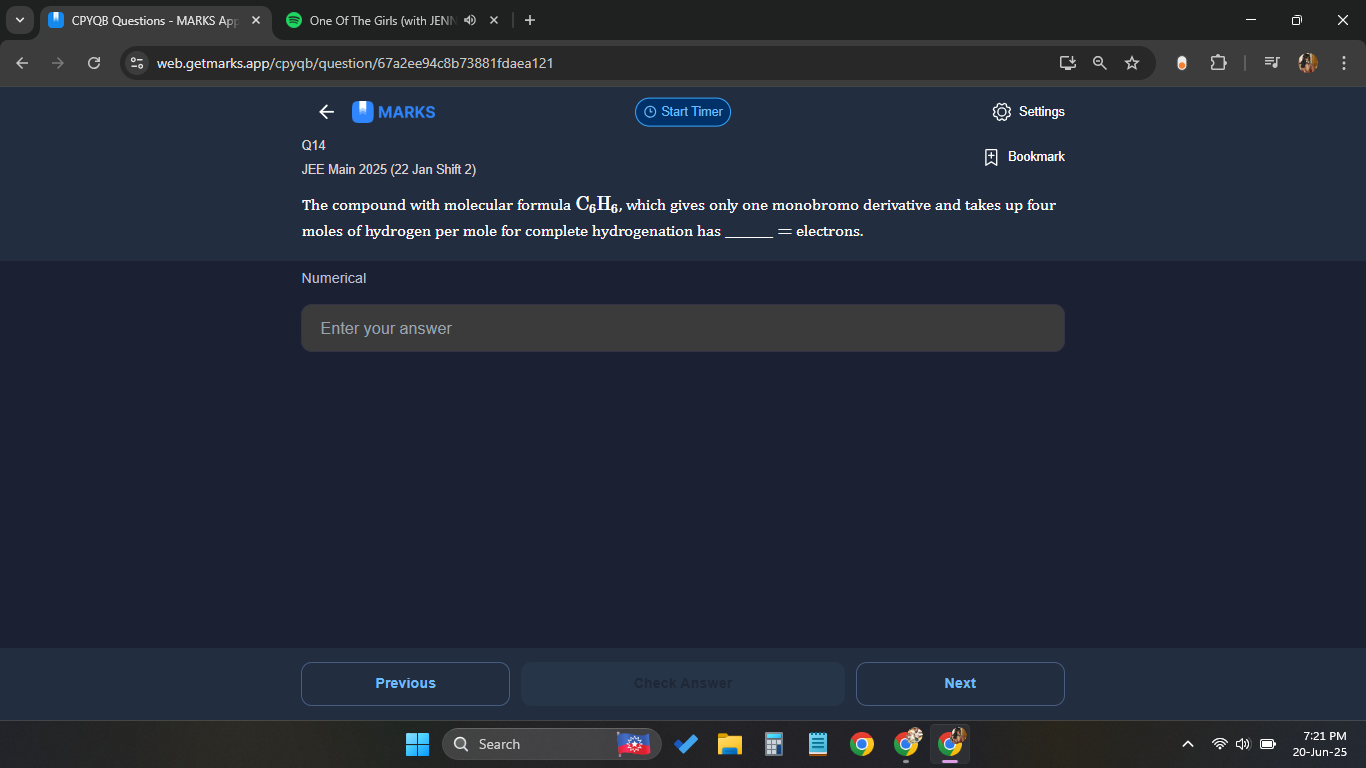The image size is (1366, 768).
Task: Open the Chrome profile avatar
Action: pyautogui.click(x=1308, y=63)
